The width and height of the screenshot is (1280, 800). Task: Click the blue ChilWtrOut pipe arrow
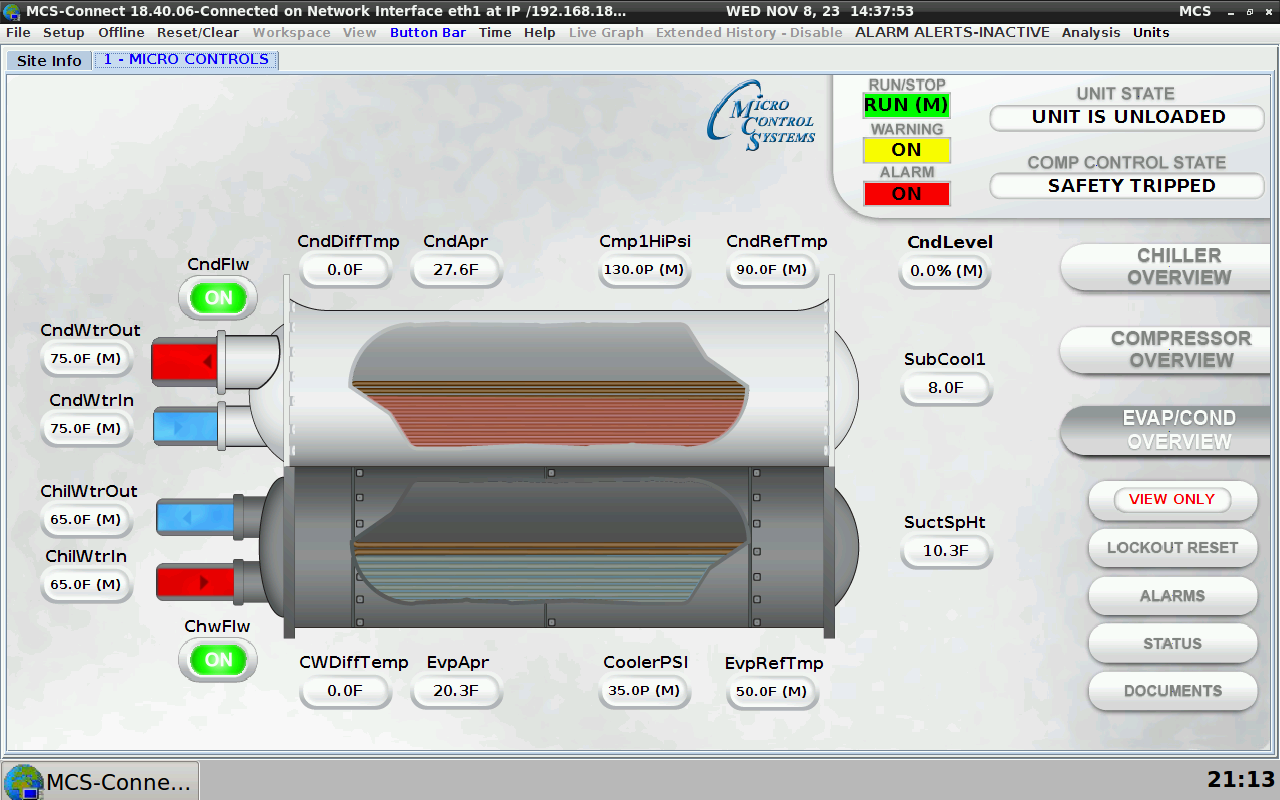195,517
